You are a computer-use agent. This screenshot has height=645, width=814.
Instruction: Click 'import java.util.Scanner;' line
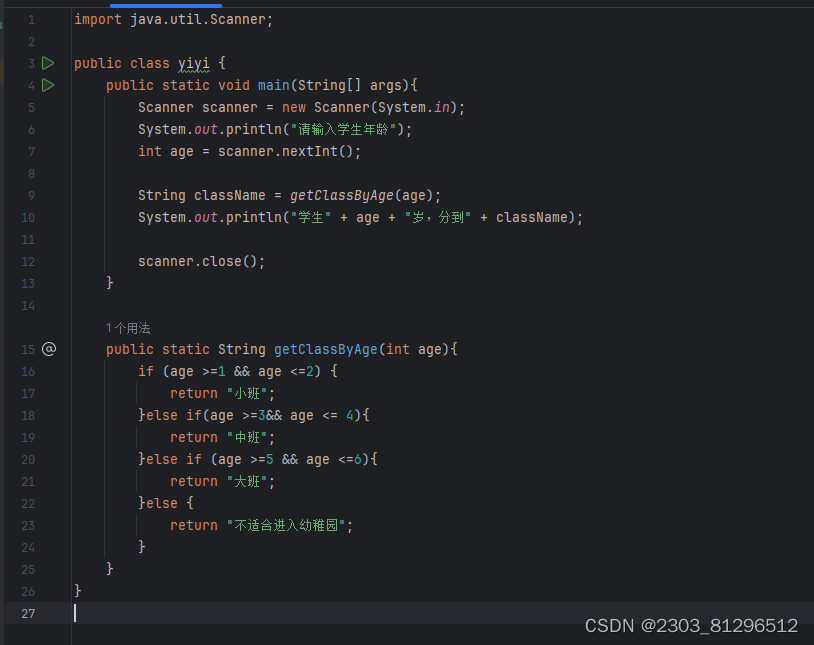173,20
